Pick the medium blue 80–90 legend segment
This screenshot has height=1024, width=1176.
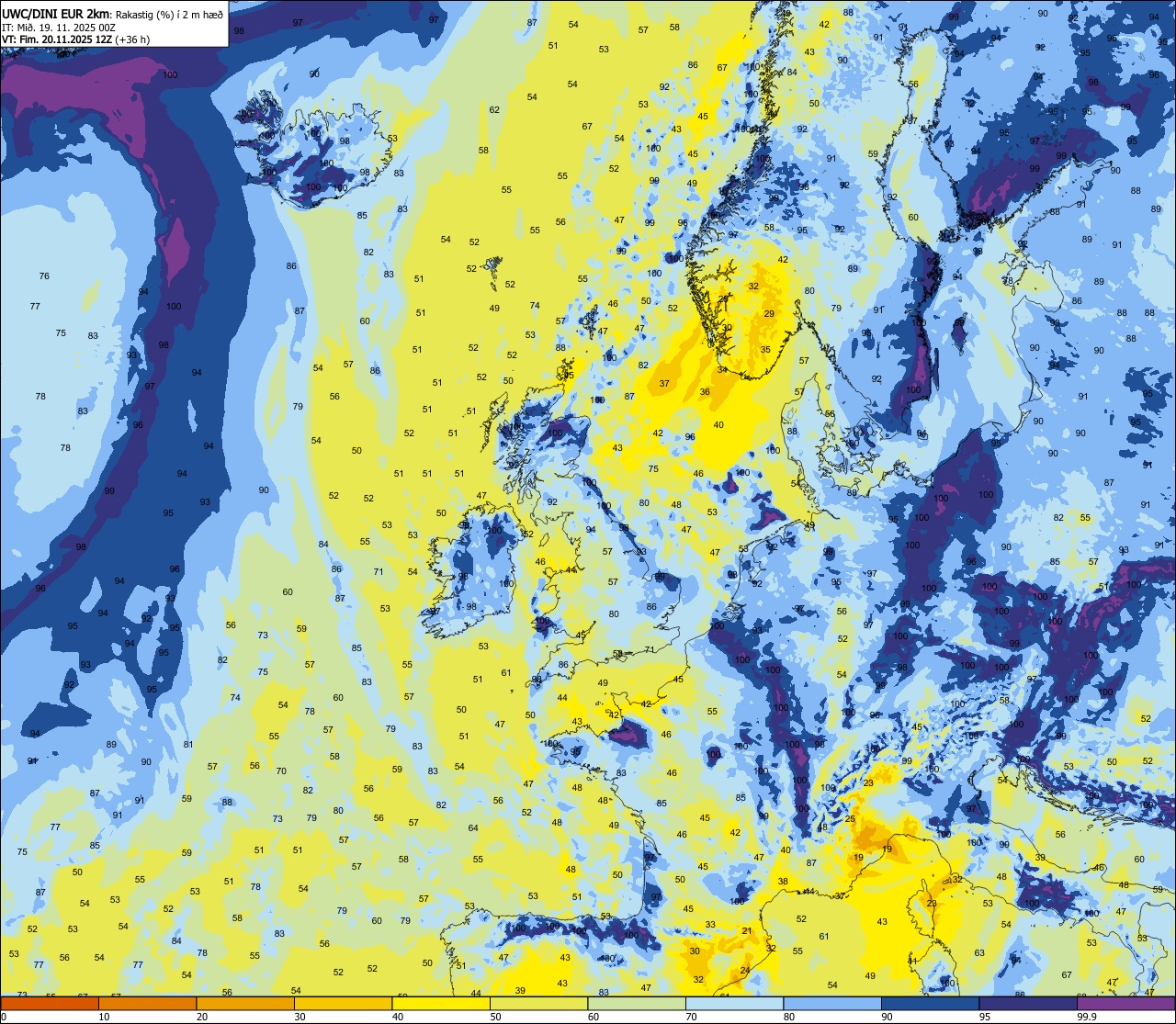coord(832,1003)
